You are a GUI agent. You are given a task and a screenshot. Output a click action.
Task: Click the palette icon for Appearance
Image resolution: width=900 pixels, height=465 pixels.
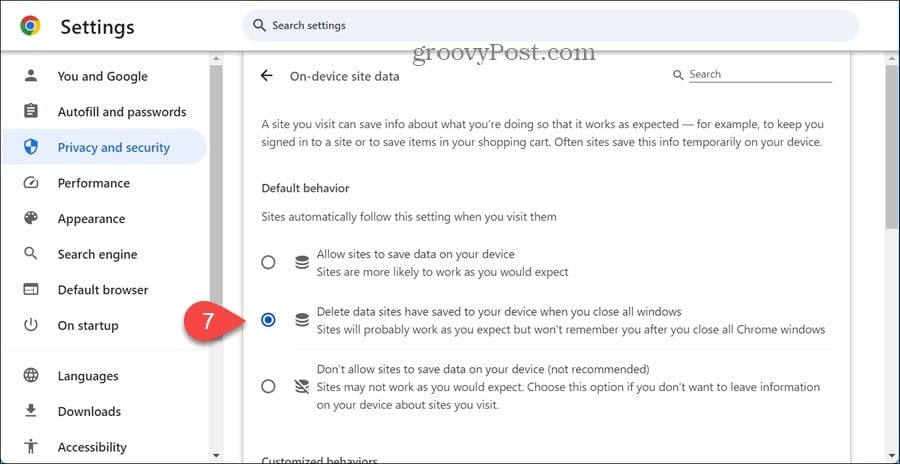point(30,218)
